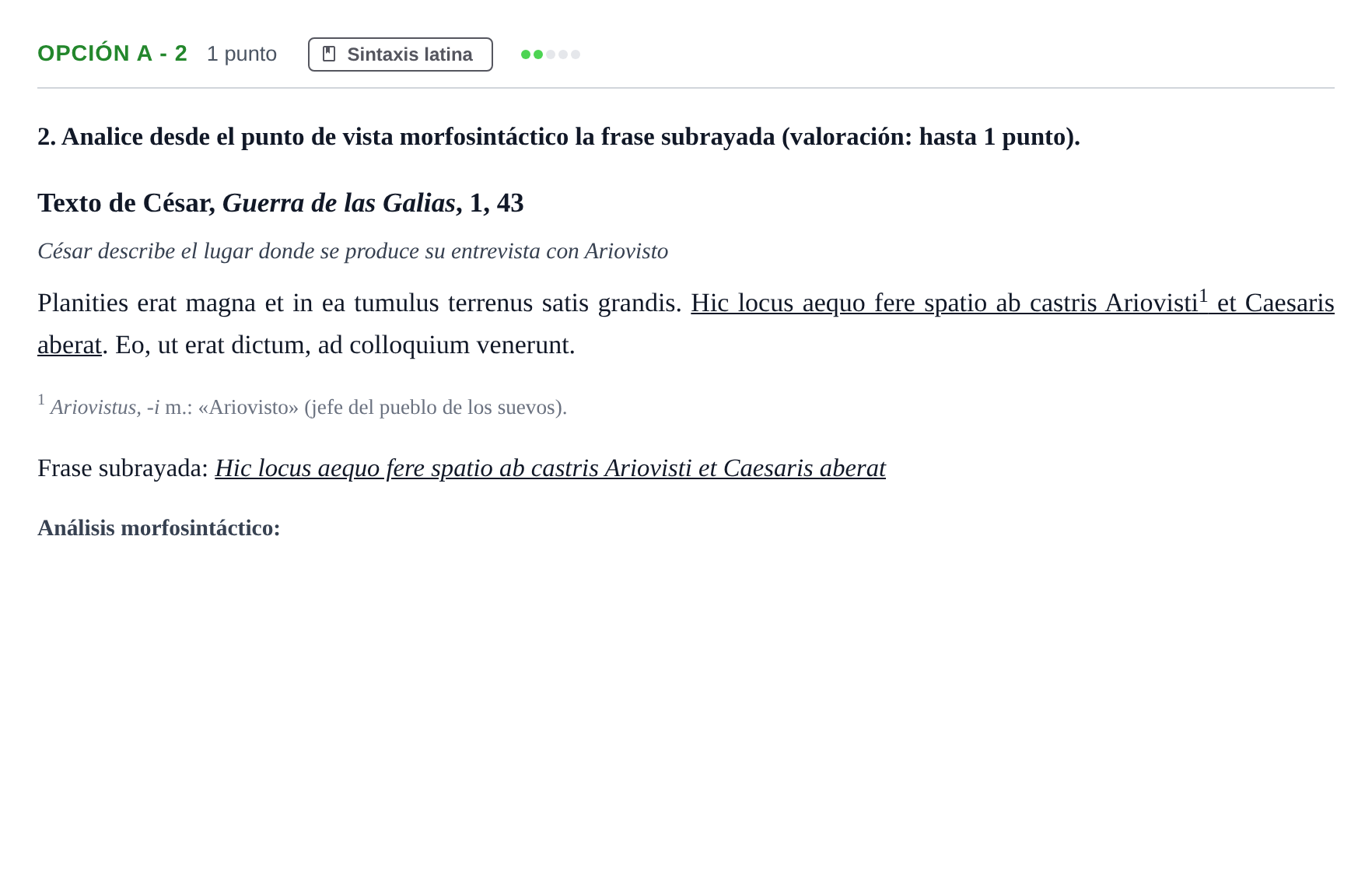Click the superscript footnote 1 after Ariovisti
This screenshot has height=890, width=1372.
coord(1203,296)
